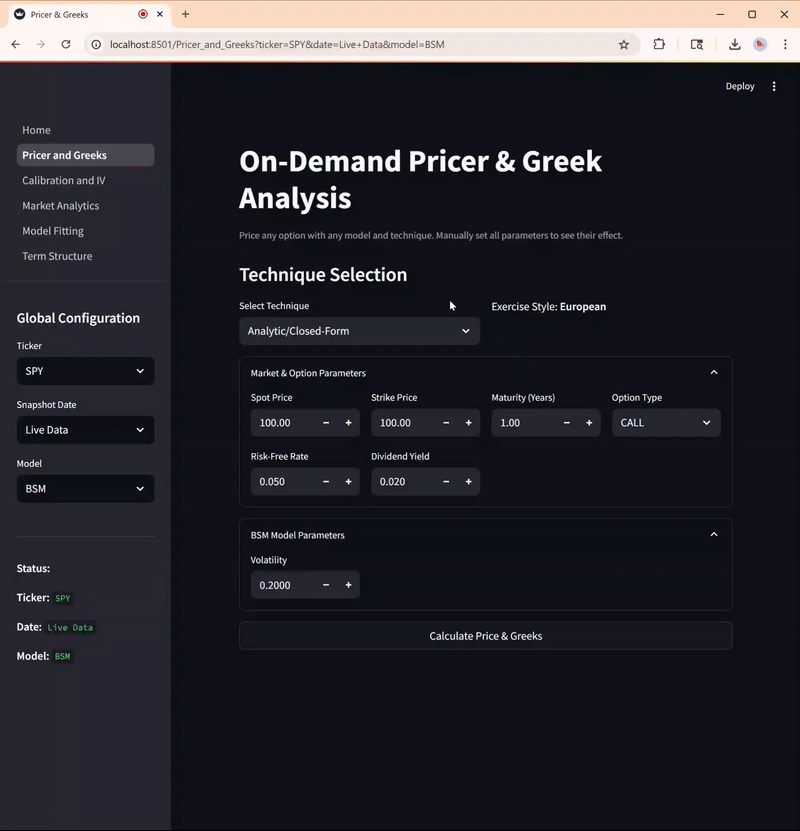Bookmark this page with the star icon

click(x=624, y=45)
